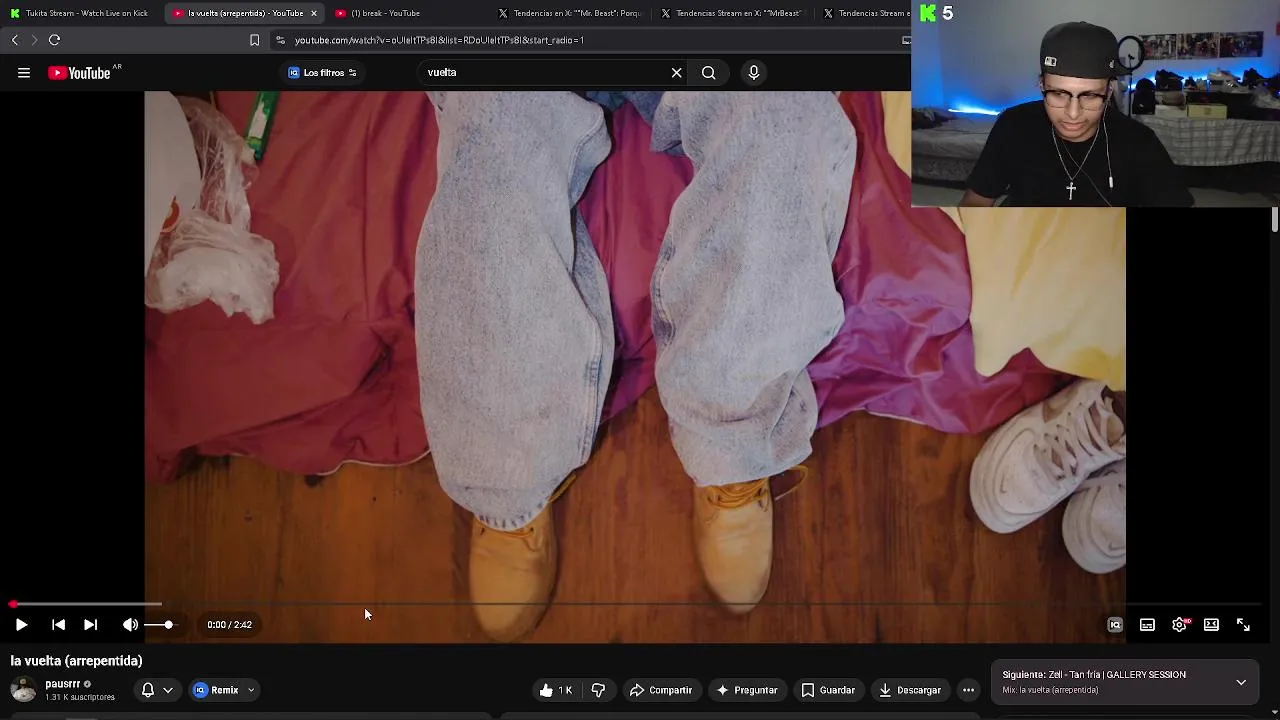Click the 'Siguiente: Zell - Tan fría' next-up title

(1094, 675)
